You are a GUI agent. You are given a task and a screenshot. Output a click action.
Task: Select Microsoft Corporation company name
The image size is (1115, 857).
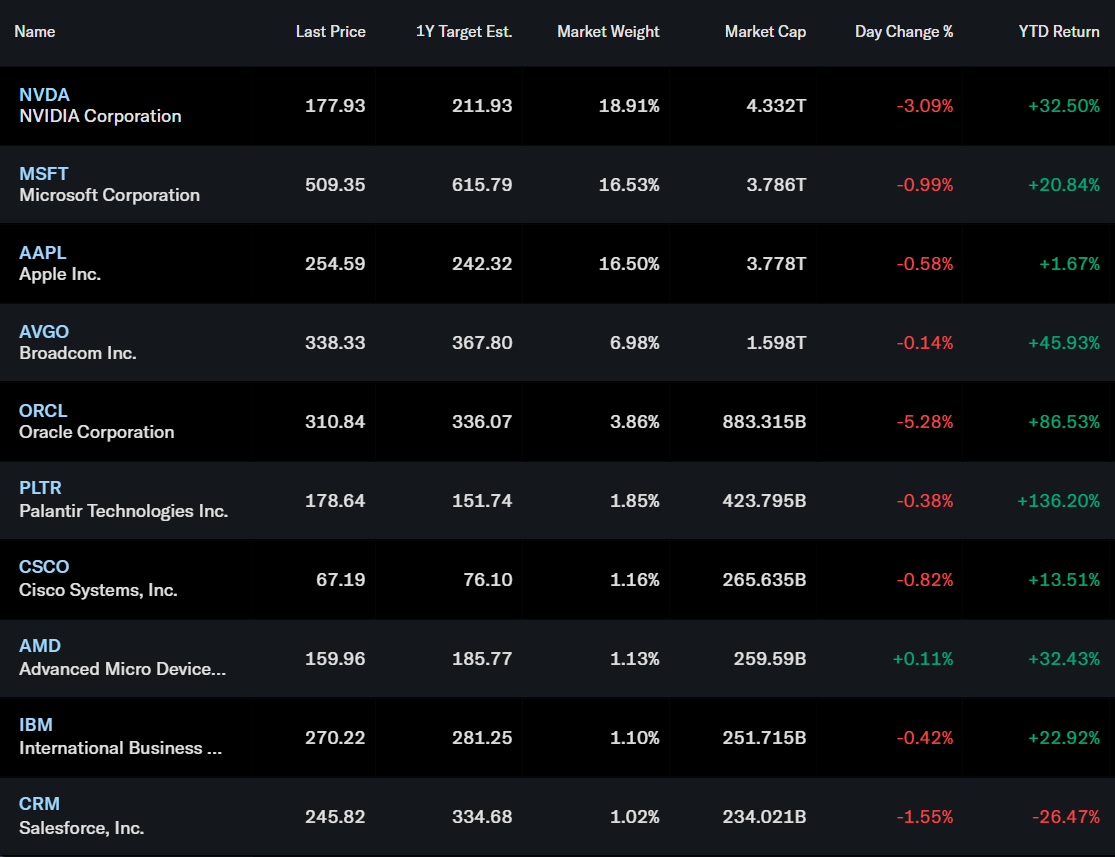(110, 195)
